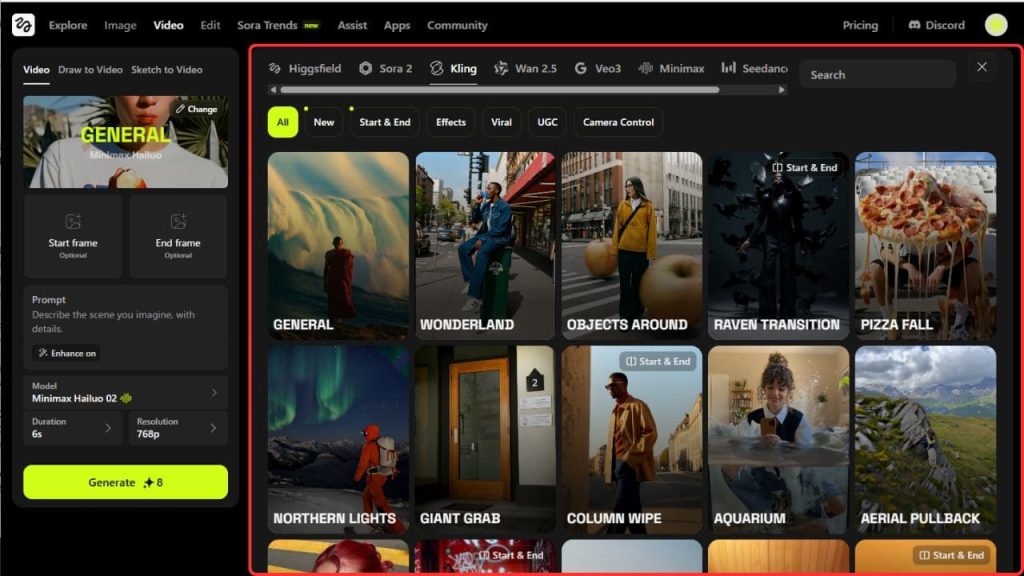The image size is (1024, 576).
Task: Open the Resolution 768p selector
Action: 178,428
